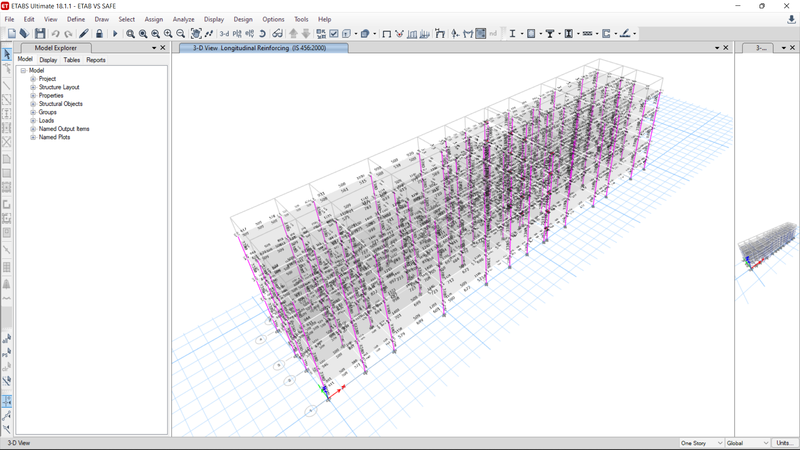The width and height of the screenshot is (800, 450).
Task: Click the Zoom Out minus magnifier icon
Action: [x=181, y=34]
